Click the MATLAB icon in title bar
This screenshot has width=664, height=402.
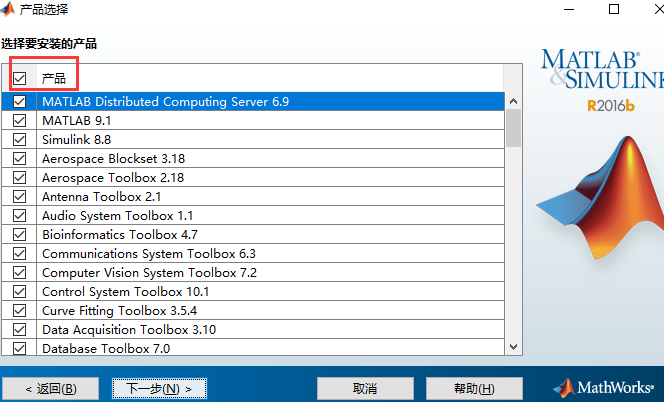(x=7, y=9)
